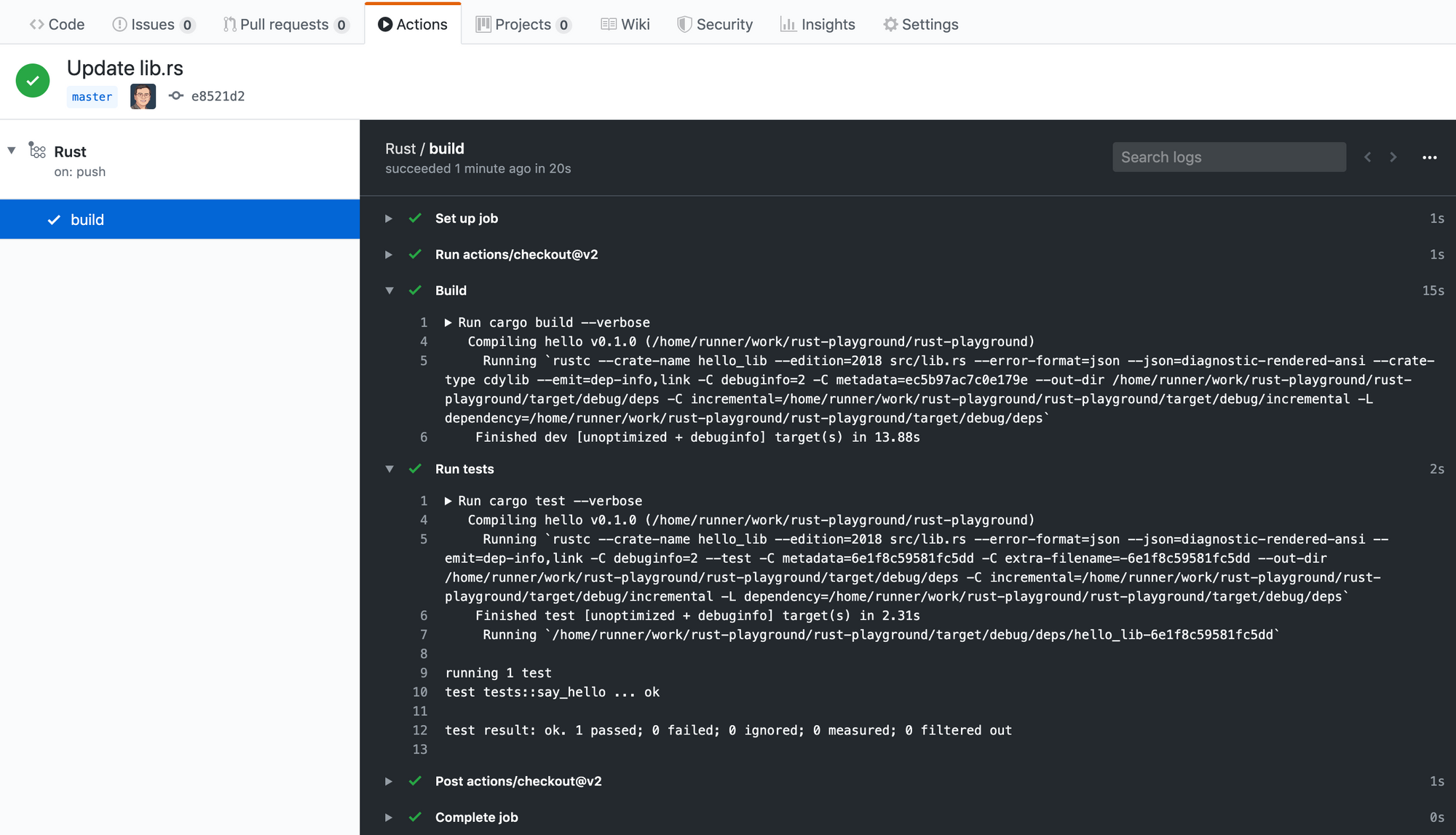Click the commit hash e8521d2
This screenshot has height=835, width=1456.
(x=218, y=96)
